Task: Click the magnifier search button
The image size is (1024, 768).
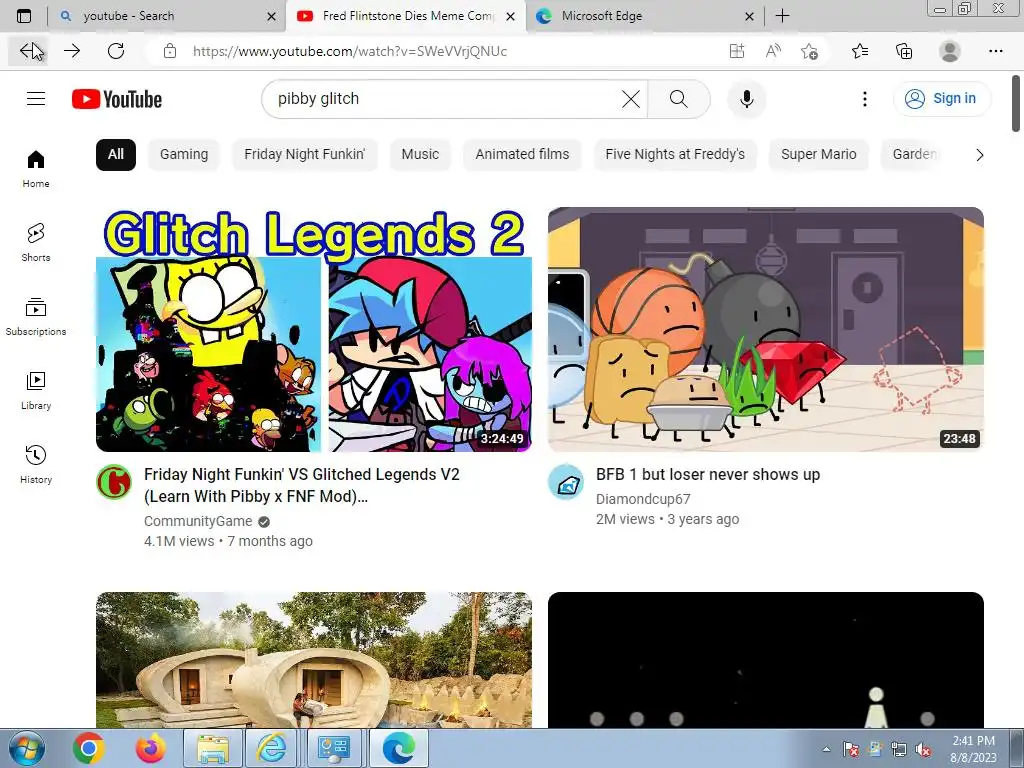Action: [x=679, y=99]
